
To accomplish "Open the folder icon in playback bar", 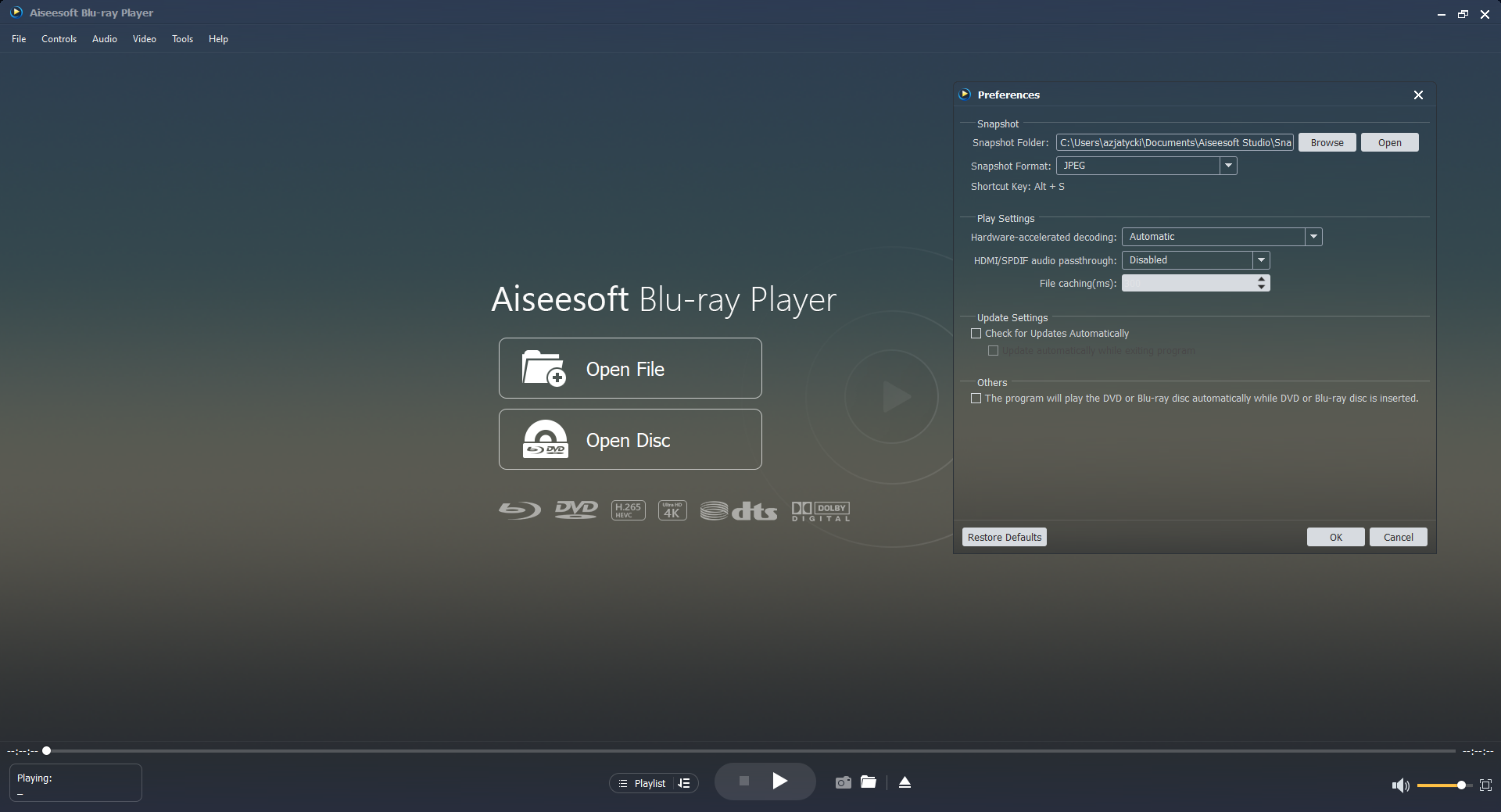I will [868, 782].
